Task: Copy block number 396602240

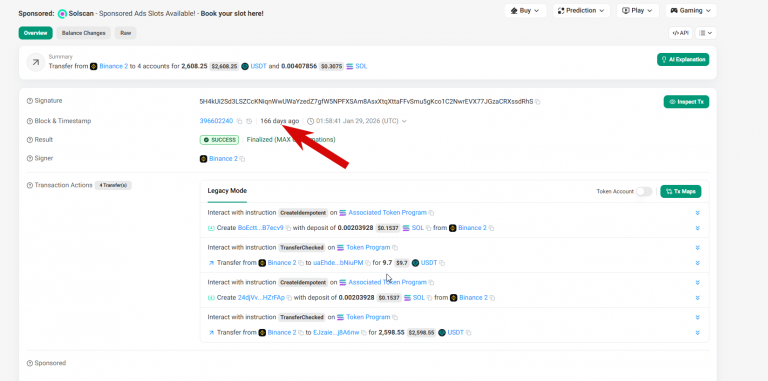Action: [239, 121]
